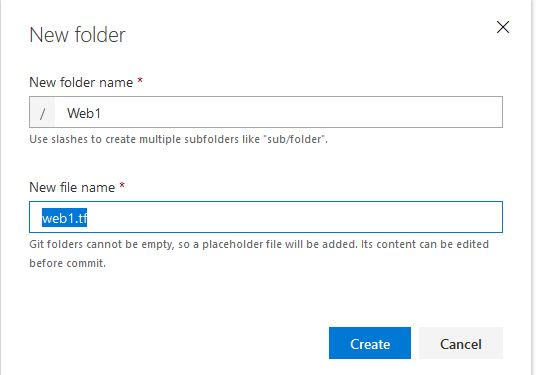Click the Create button
536x375 pixels.
point(370,343)
